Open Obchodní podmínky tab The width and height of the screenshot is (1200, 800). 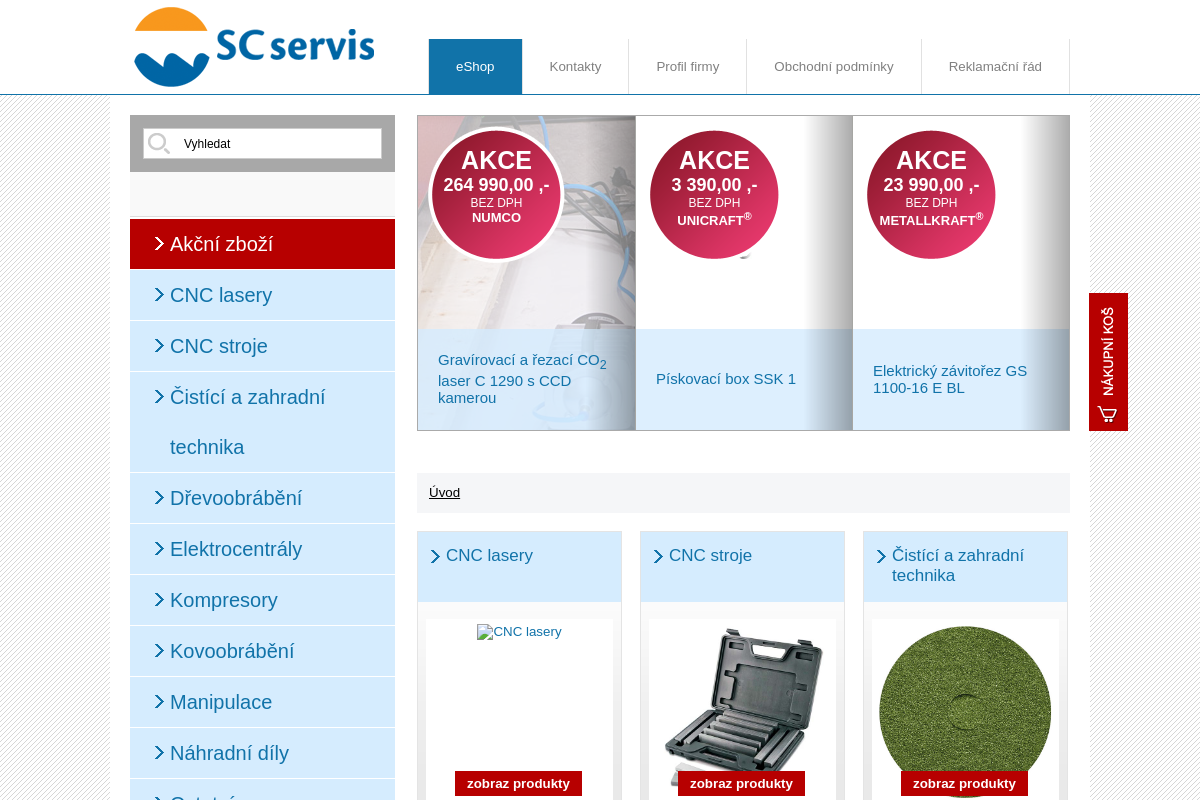tap(834, 67)
